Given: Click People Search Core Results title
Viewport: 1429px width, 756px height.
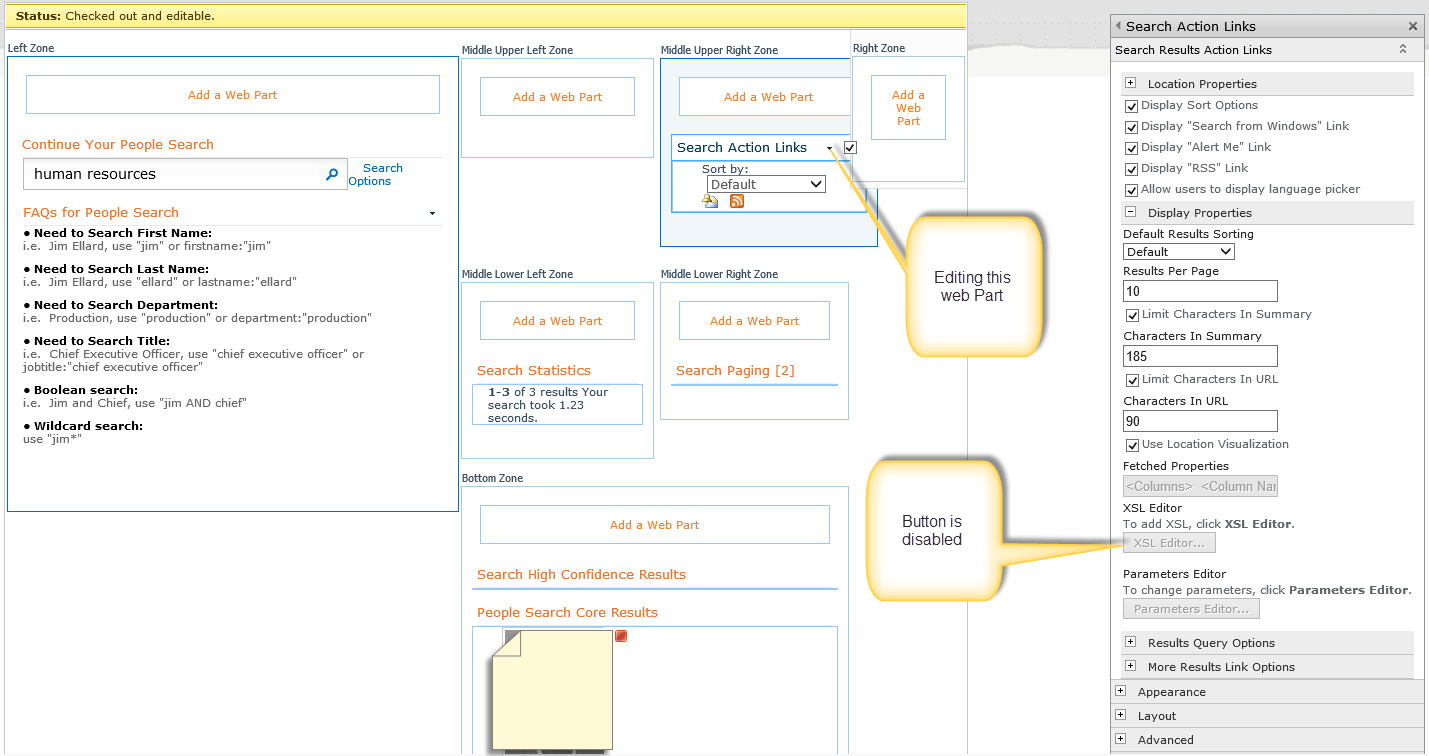Looking at the screenshot, I should 567,613.
